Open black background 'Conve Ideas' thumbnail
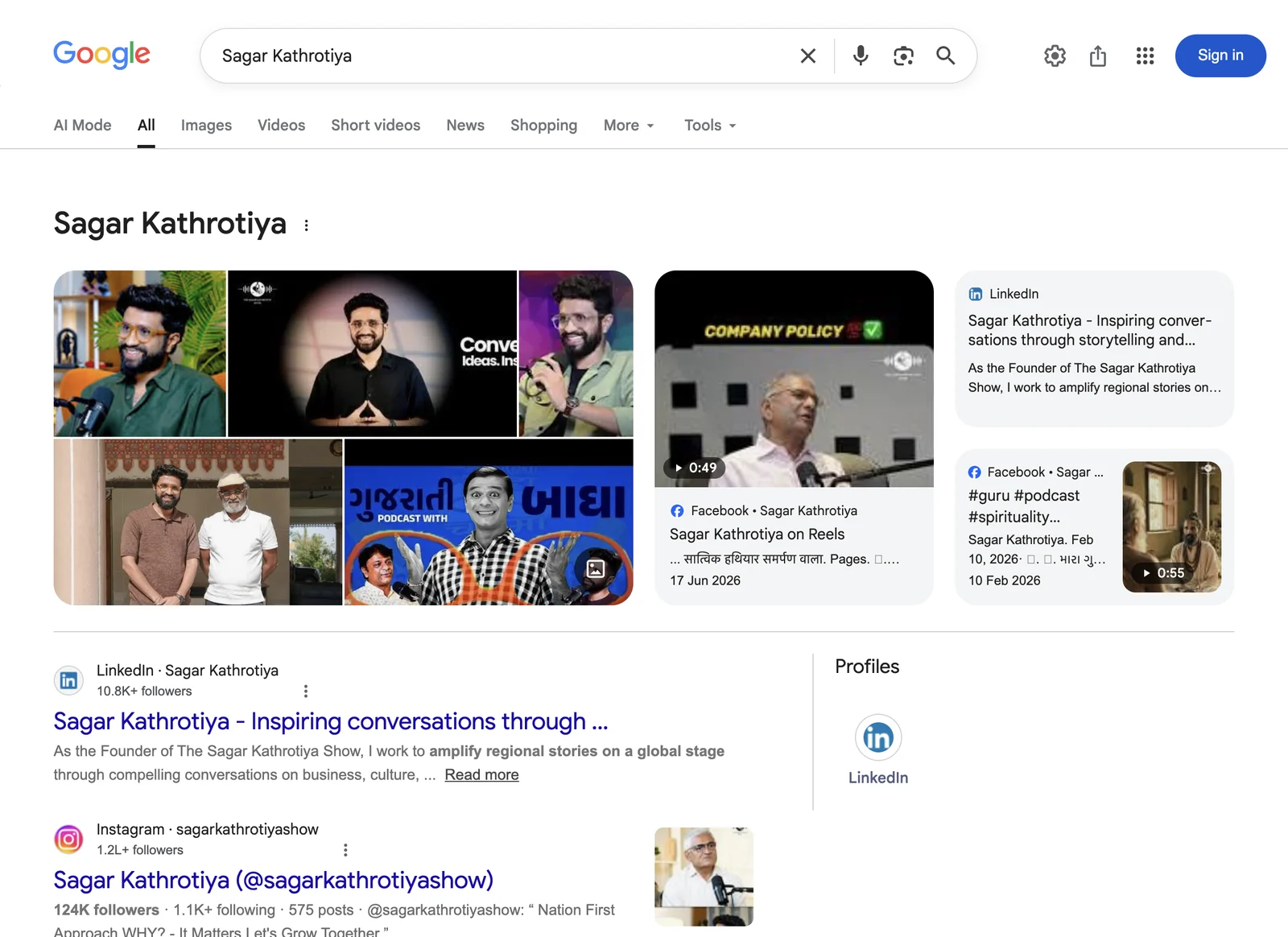The height and width of the screenshot is (937, 1288). click(x=372, y=353)
